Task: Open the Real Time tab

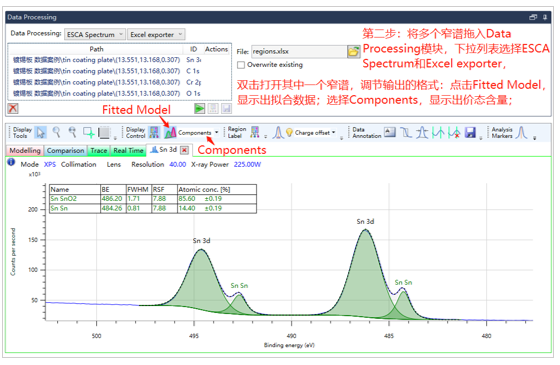Action: [x=128, y=151]
